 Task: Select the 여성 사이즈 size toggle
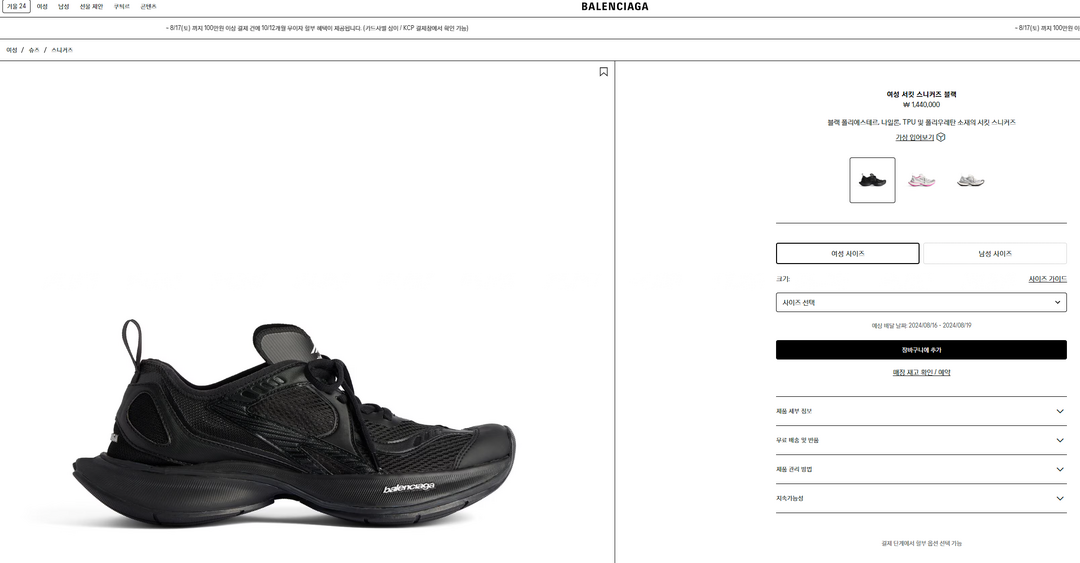(x=847, y=253)
